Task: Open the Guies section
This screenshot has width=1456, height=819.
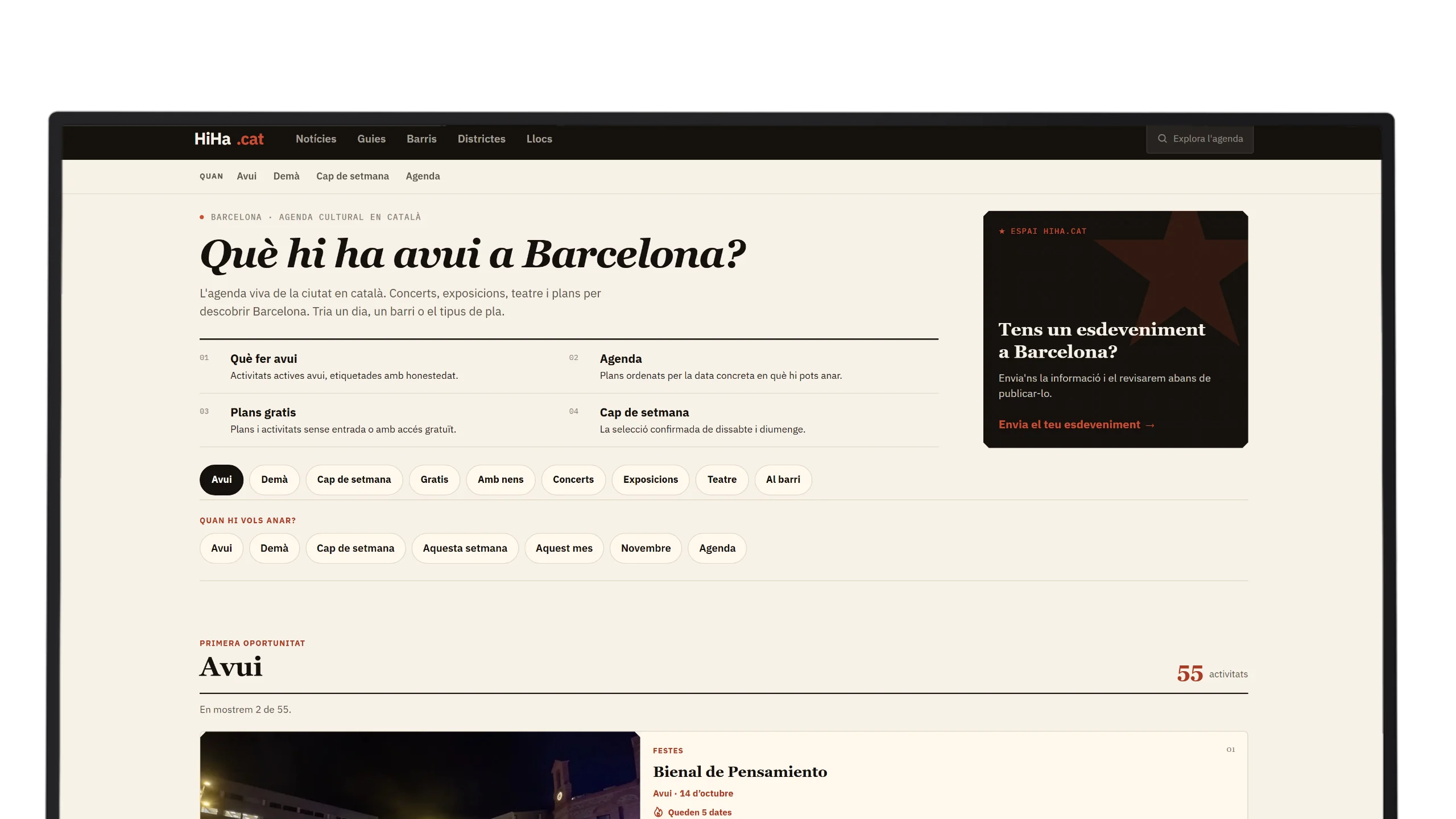Action: click(371, 139)
